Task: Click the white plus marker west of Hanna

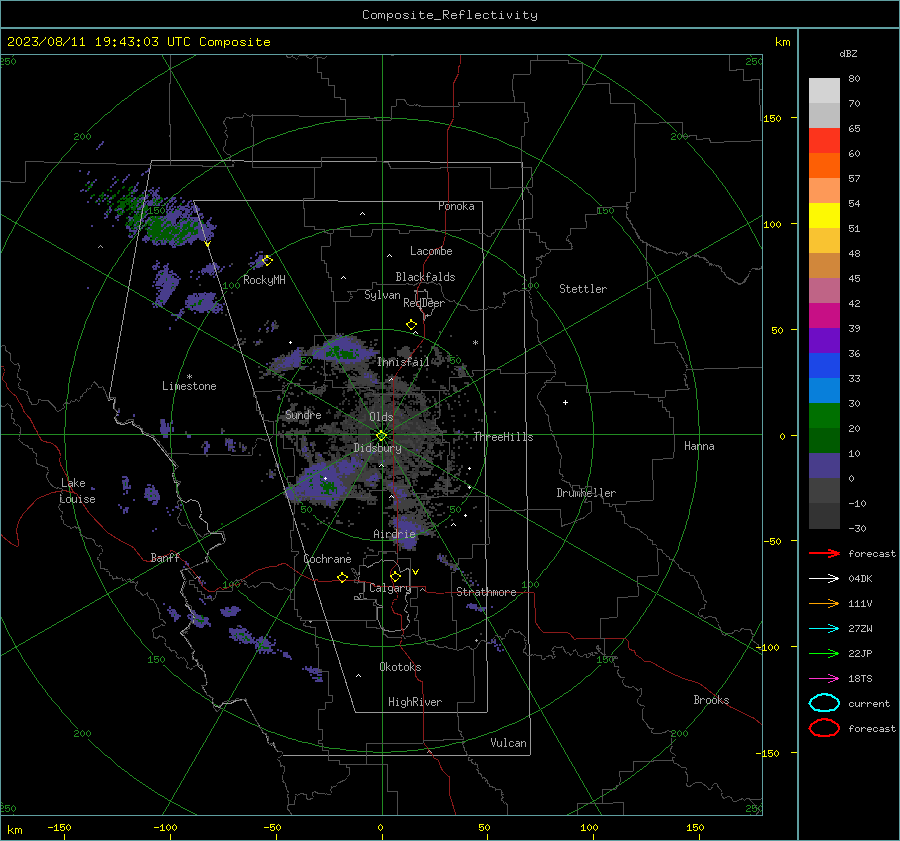Action: pos(565,402)
